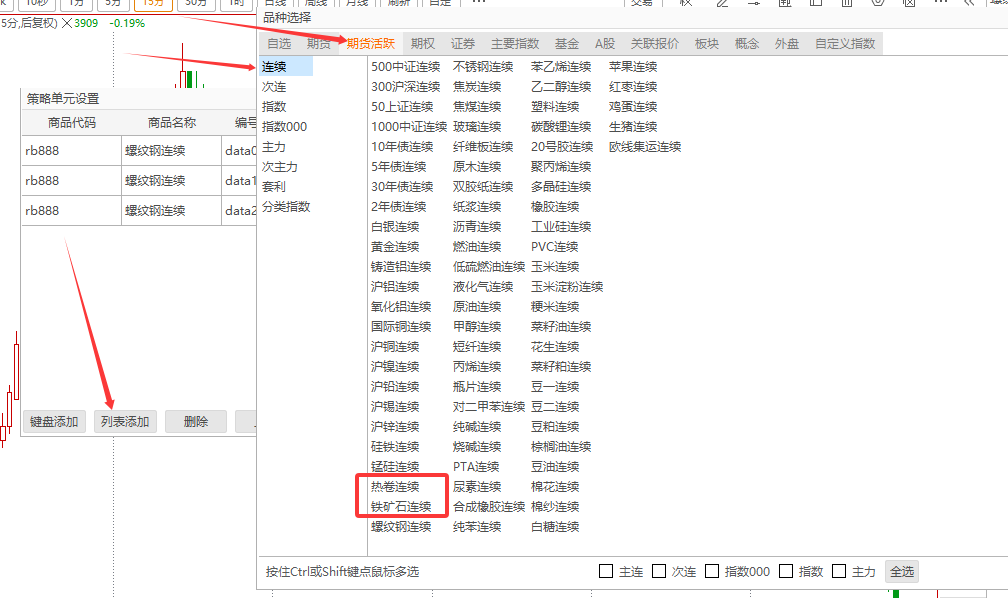
Task: Open the 自定义指数 tab
Action: 845,44
